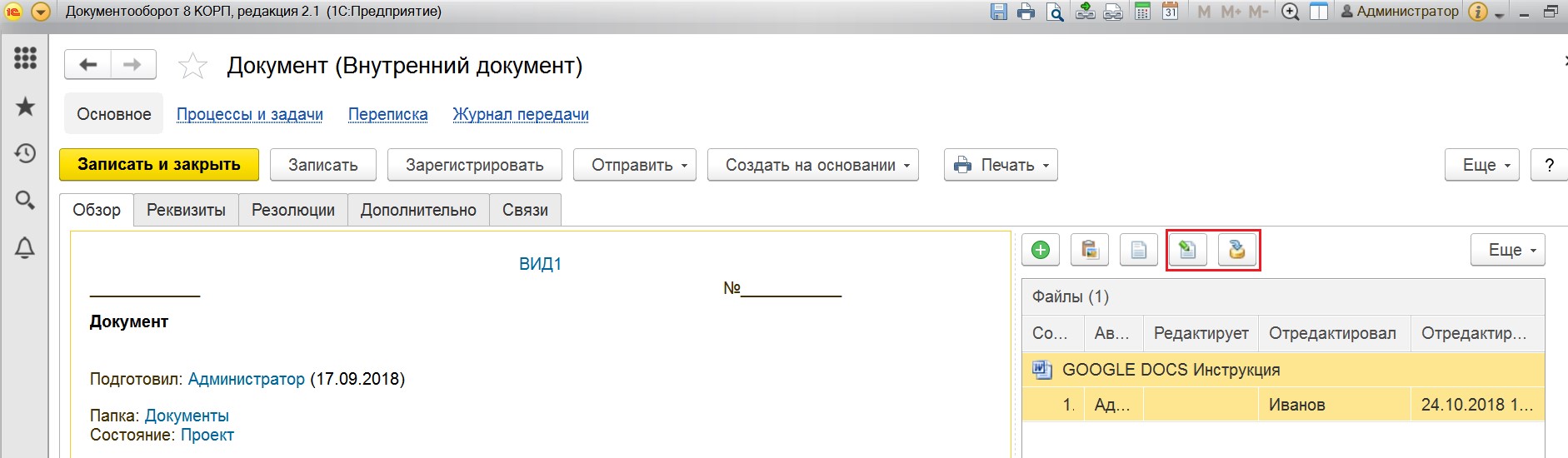Click the zoom magnifier plus icon
The width and height of the screenshot is (1568, 458).
[x=1291, y=12]
